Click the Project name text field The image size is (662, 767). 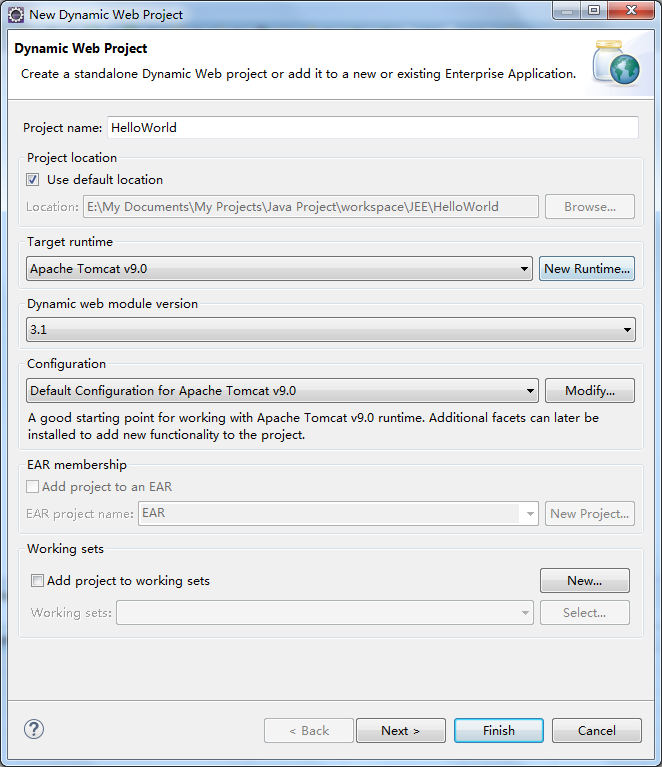click(x=372, y=128)
